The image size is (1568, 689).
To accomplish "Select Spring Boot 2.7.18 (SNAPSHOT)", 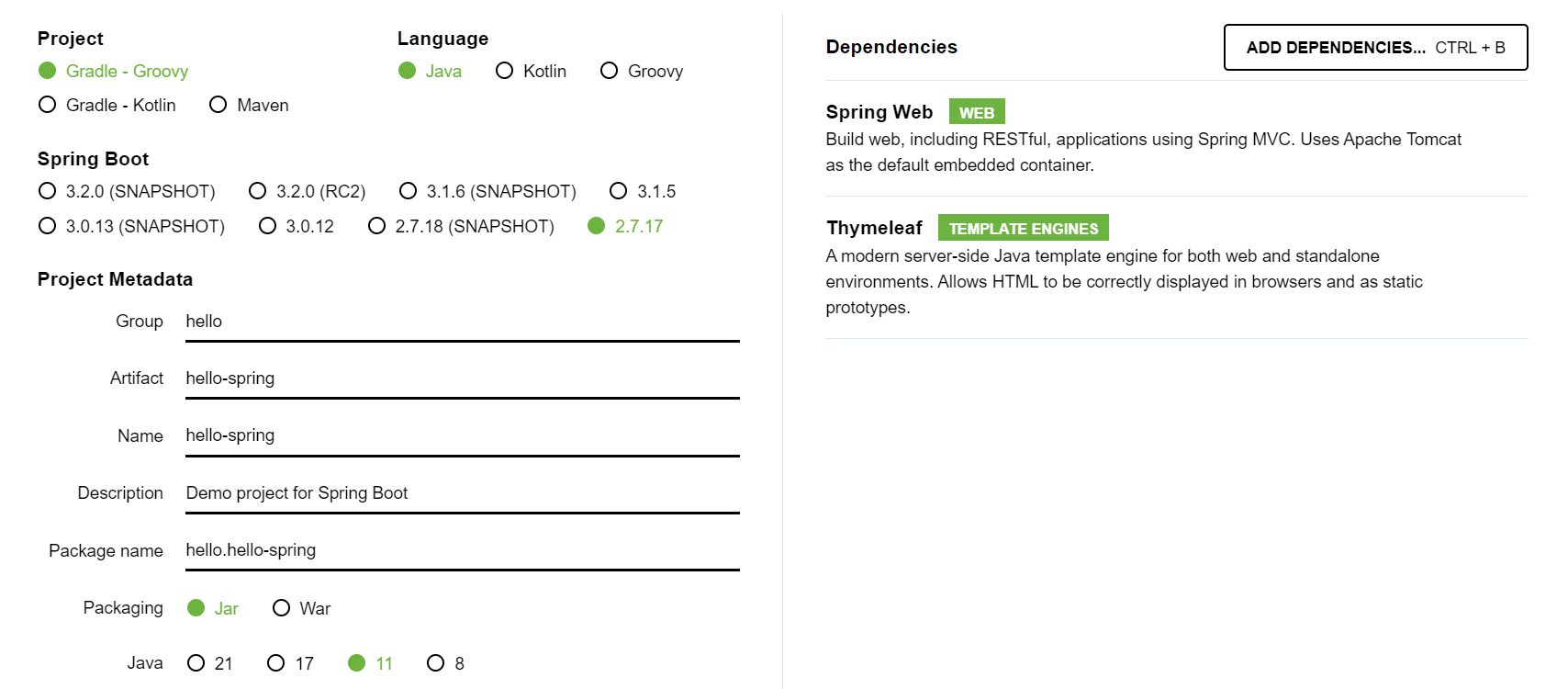I will click(x=377, y=226).
